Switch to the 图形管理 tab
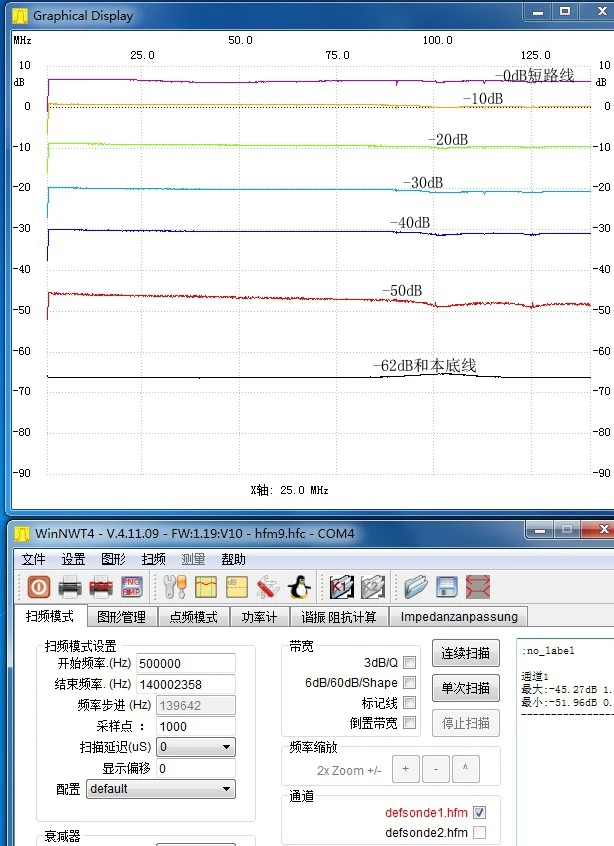 coord(122,617)
